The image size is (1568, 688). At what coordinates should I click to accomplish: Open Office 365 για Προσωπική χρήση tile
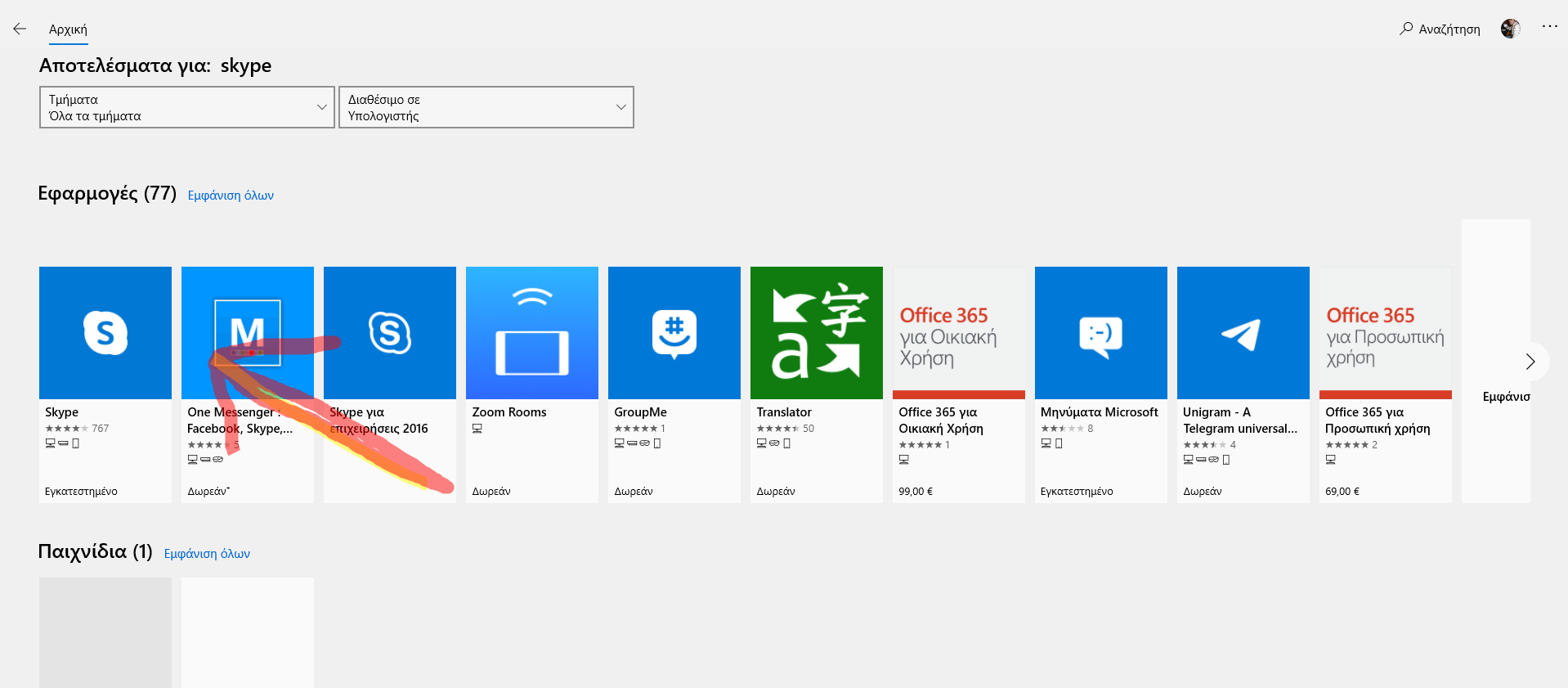point(1386,333)
